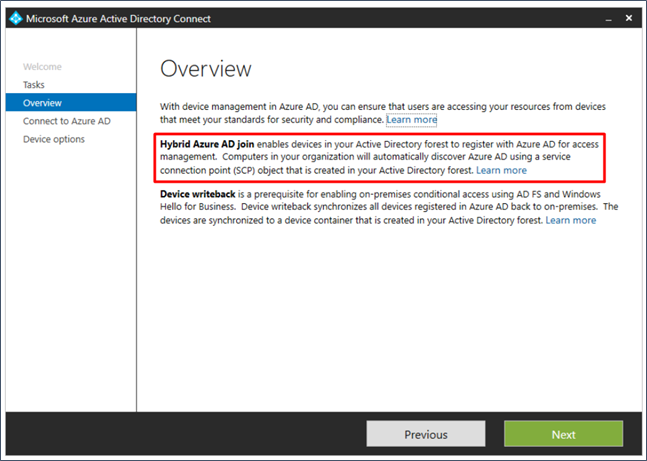Open Learn more link for Device writeback
Screen dimensions: 647x461
pos(571,220)
